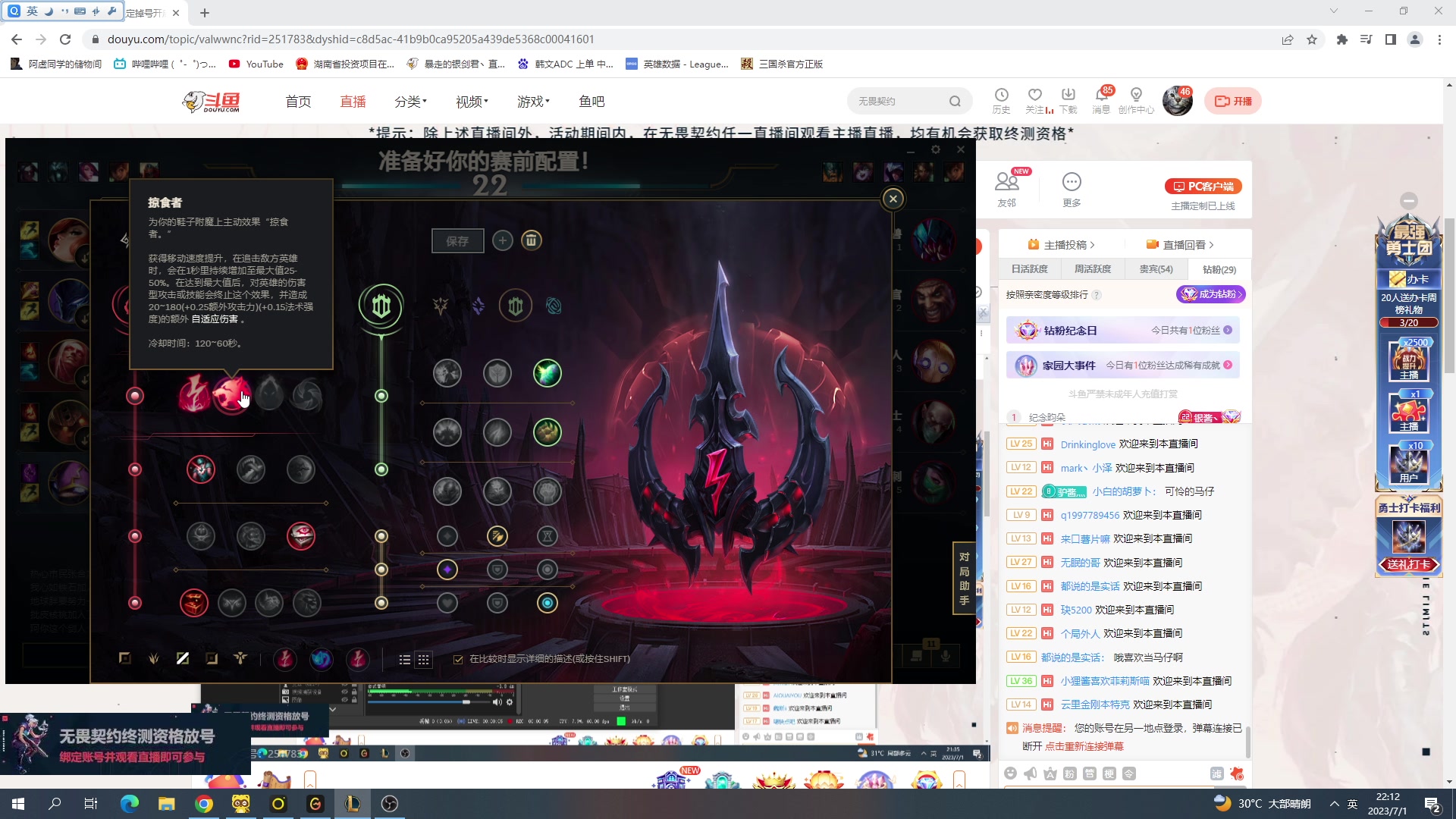Expand the 游戏 games dropdown
This screenshot has height=819, width=1456.
(533, 102)
